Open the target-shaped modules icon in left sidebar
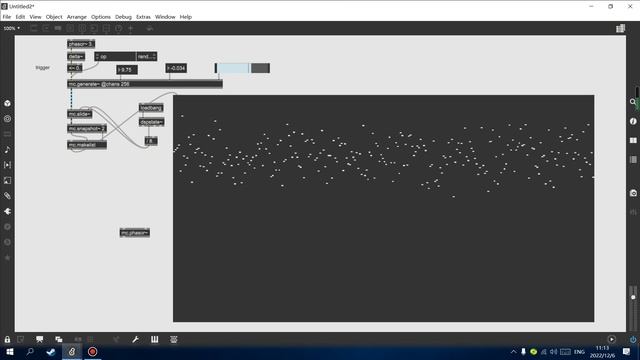This screenshot has width=640, height=360. tap(7, 119)
